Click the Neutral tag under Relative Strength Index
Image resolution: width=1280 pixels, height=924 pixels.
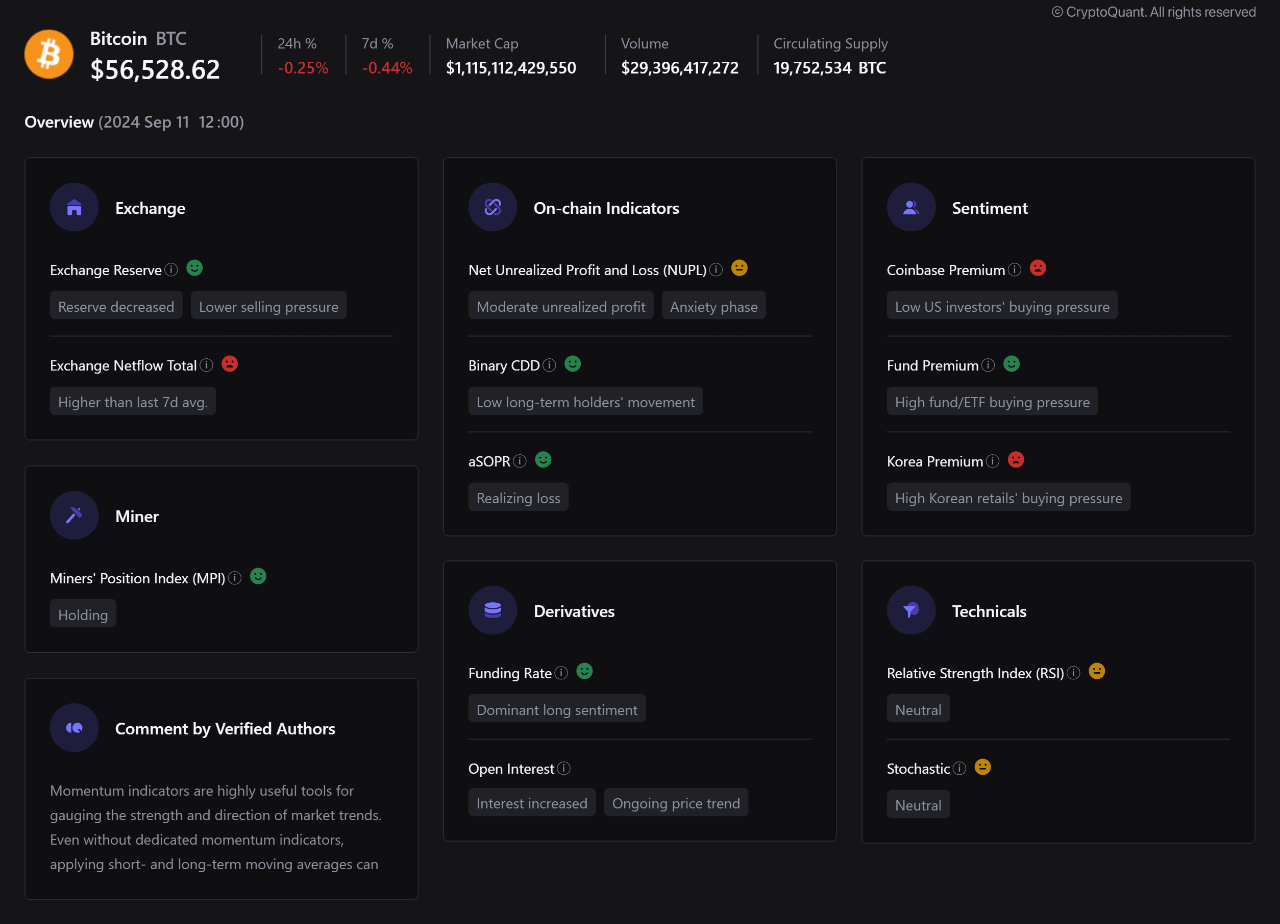coord(918,709)
